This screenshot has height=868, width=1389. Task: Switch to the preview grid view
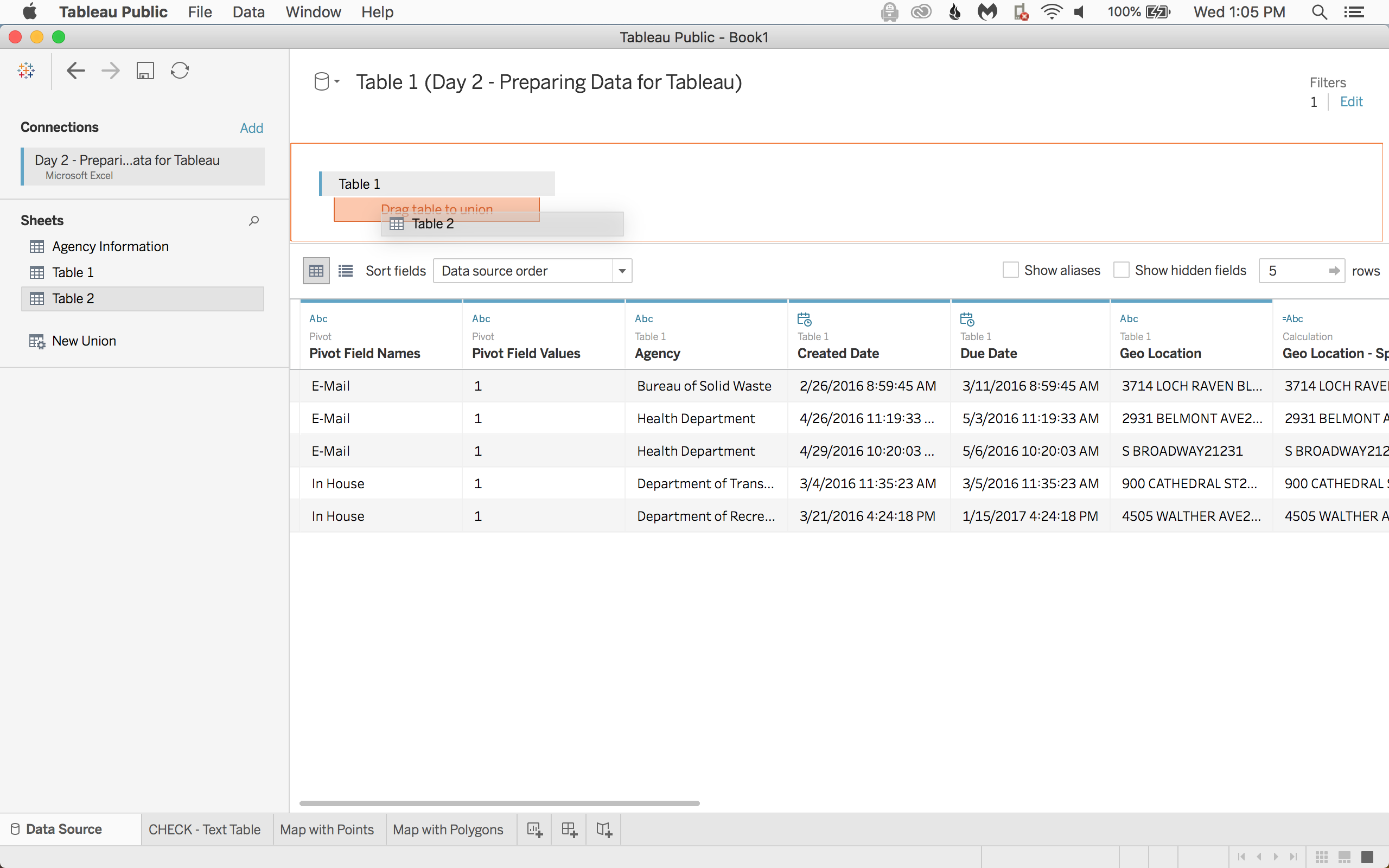click(x=316, y=270)
